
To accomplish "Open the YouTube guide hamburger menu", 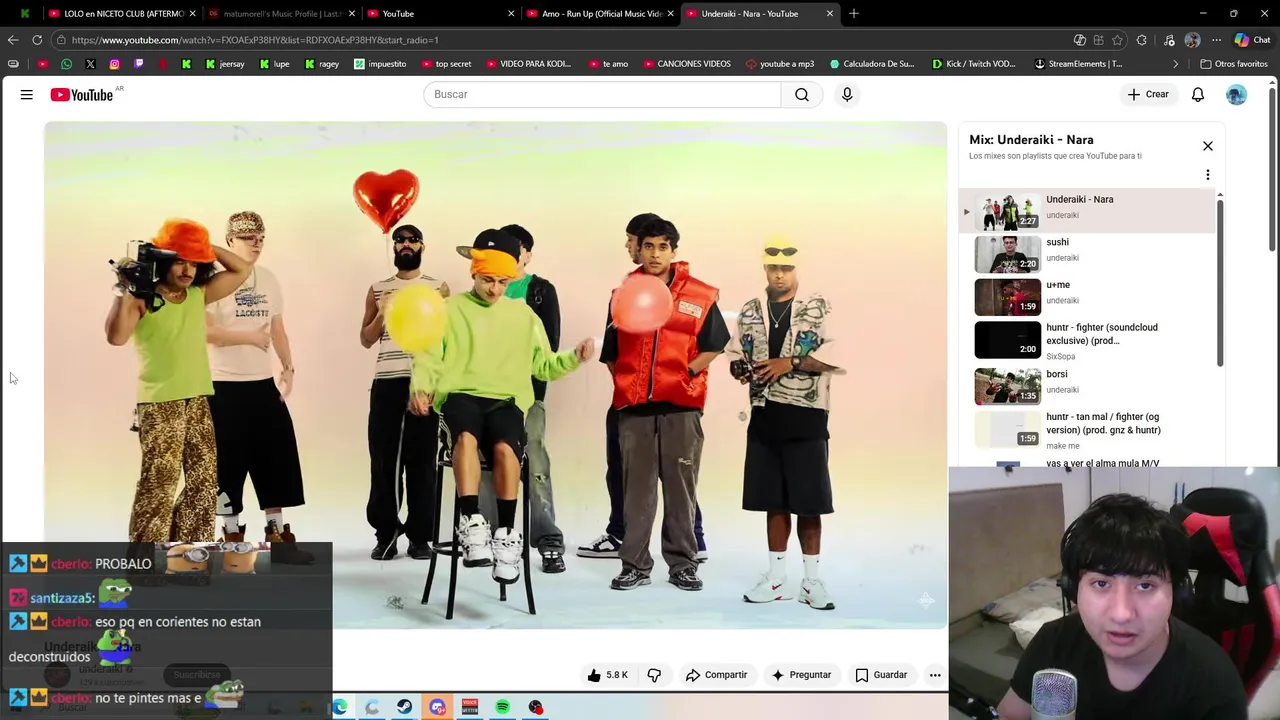I will (x=27, y=94).
